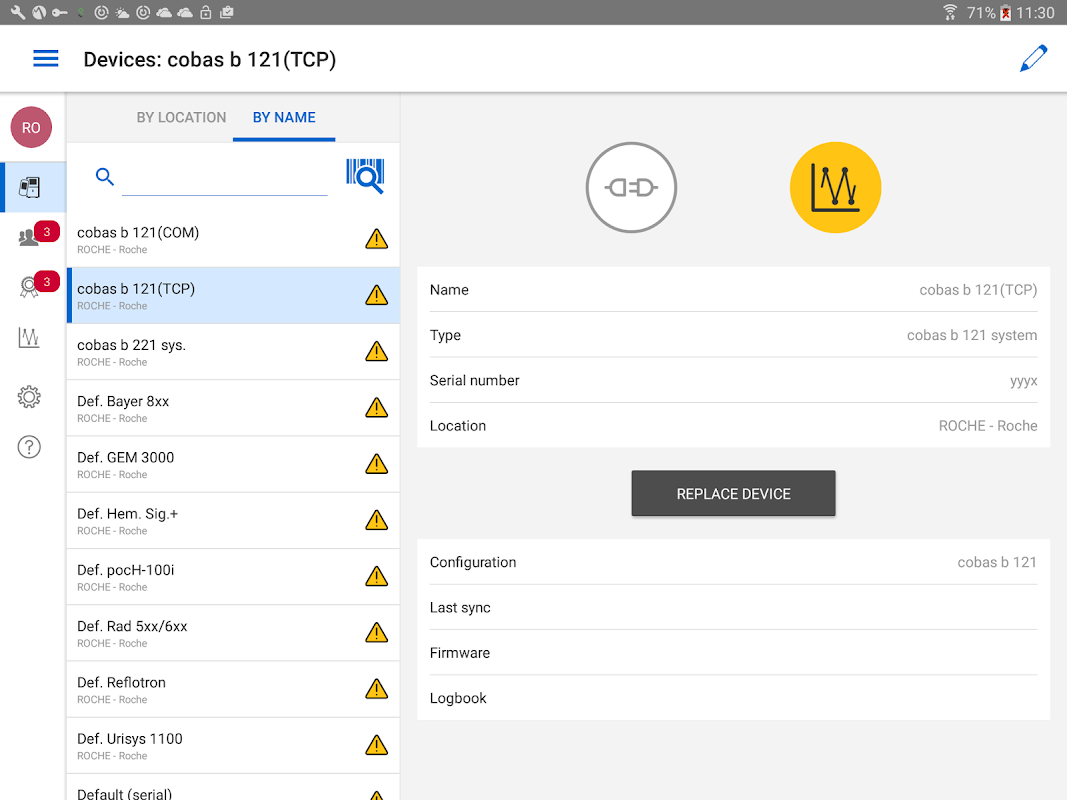Open the settings gear in sidebar
The image size is (1067, 800).
[x=29, y=397]
